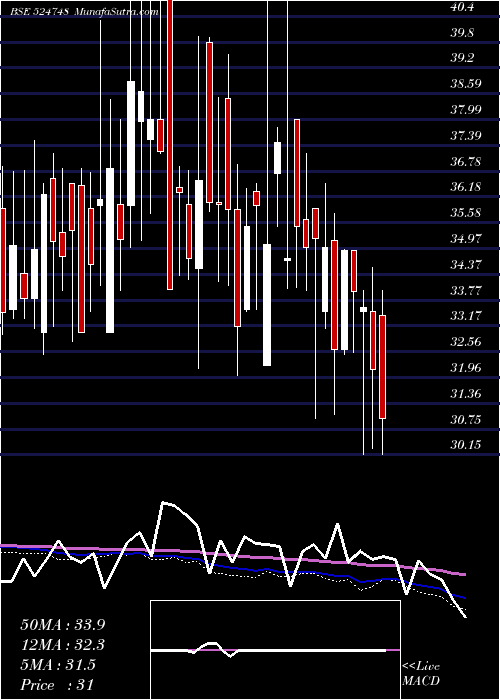
Task: Click inside the MACD indicator box
Action: coord(275,650)
